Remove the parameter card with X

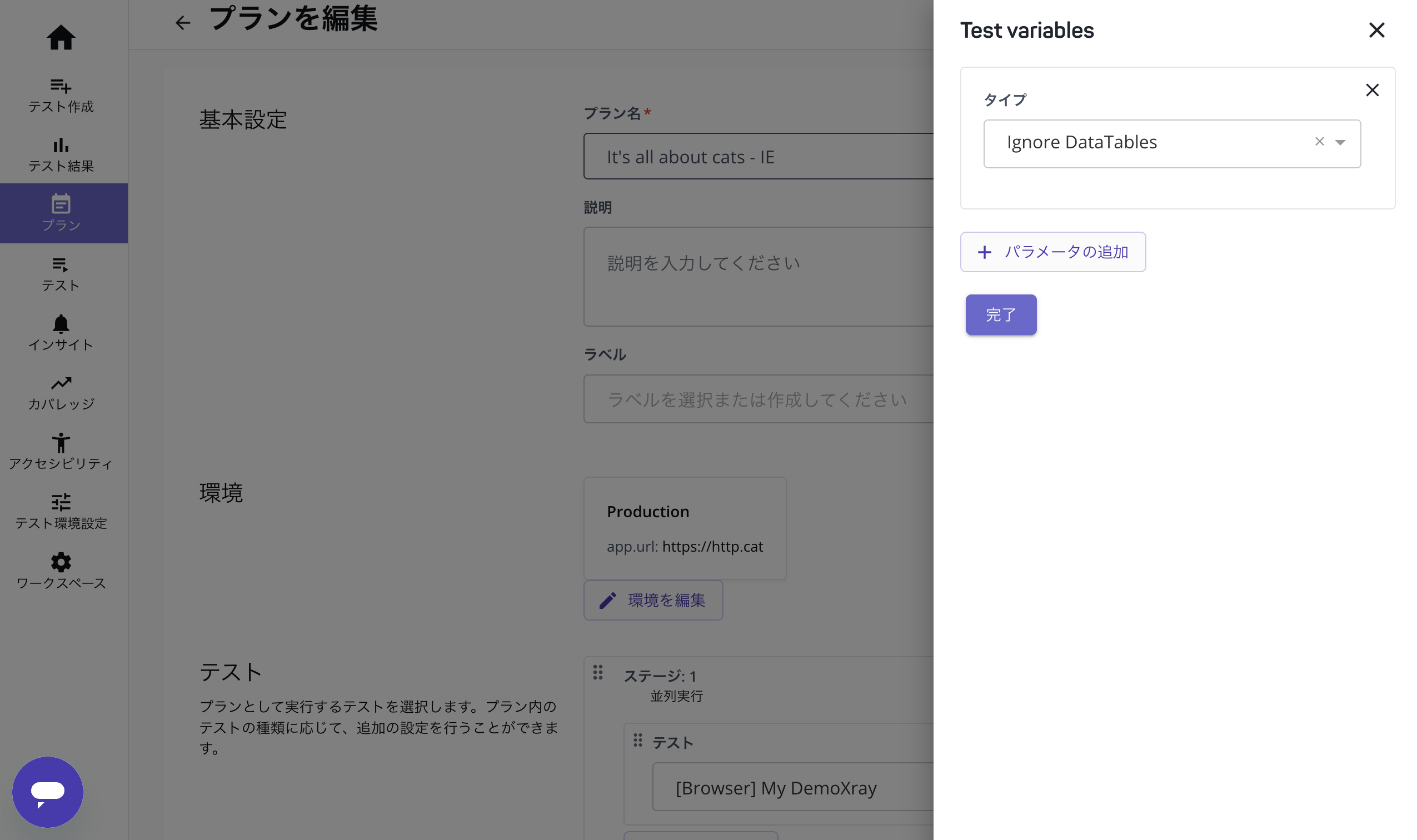pyautogui.click(x=1371, y=90)
